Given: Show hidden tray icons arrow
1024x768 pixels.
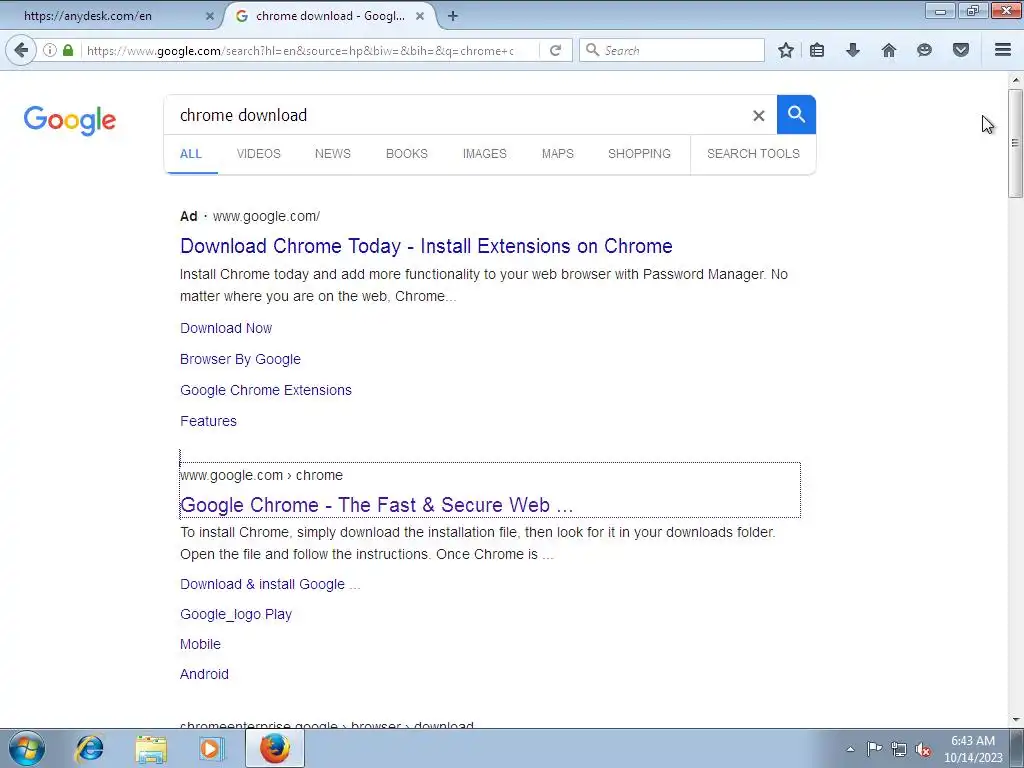Looking at the screenshot, I should tap(850, 749).
